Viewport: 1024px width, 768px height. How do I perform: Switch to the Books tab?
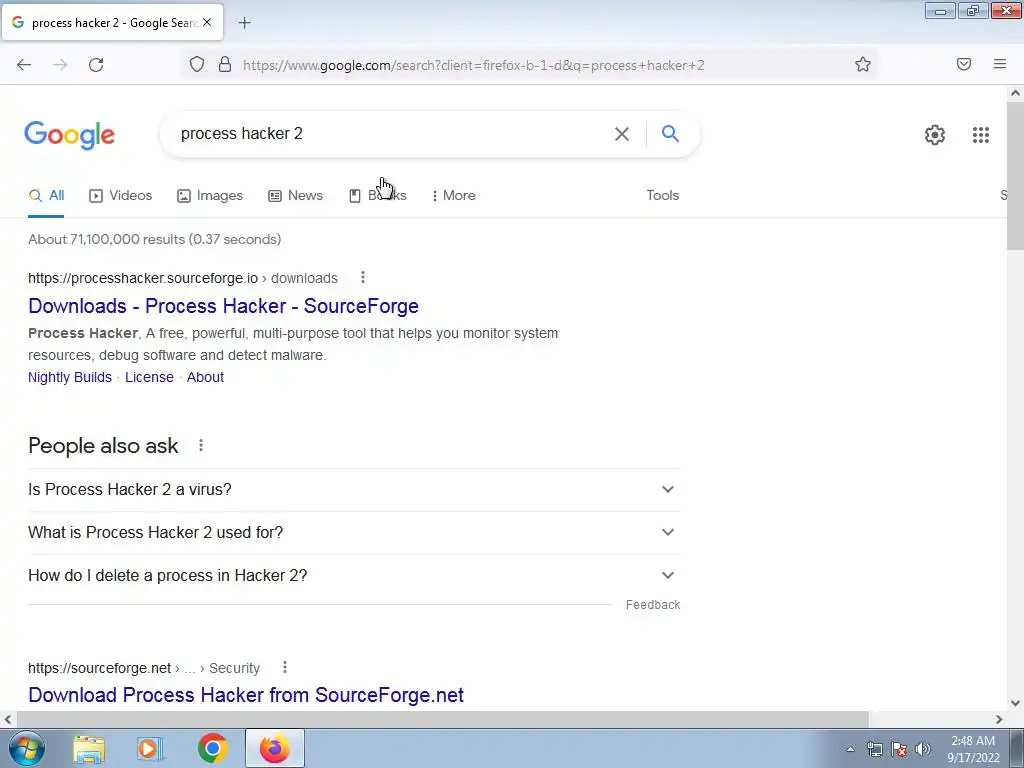point(378,195)
